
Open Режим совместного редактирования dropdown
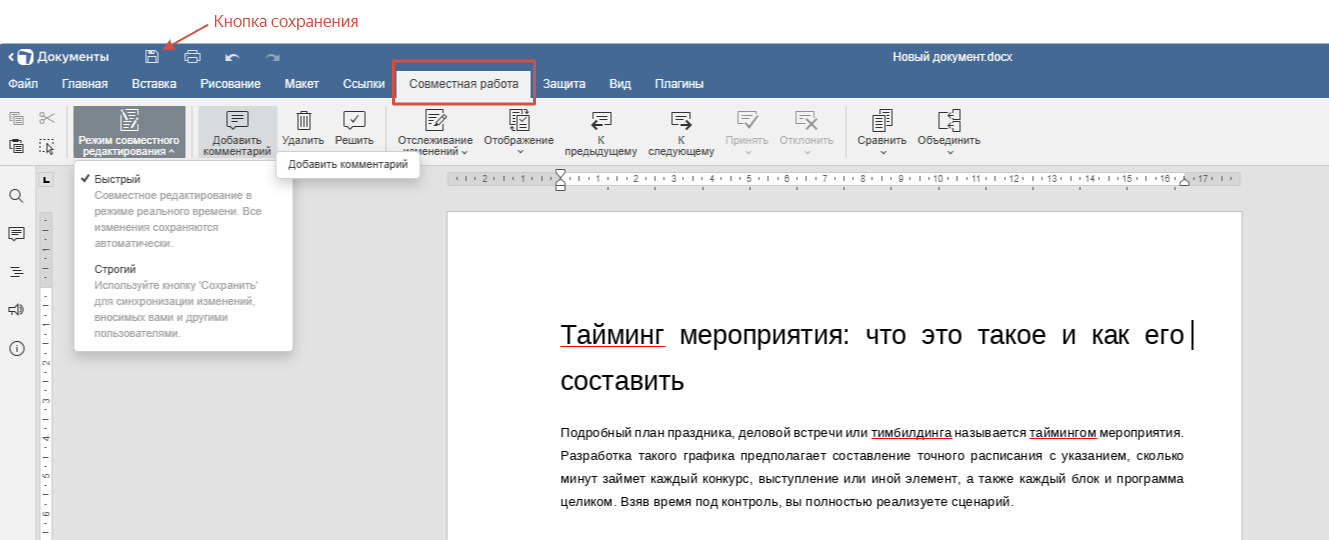click(129, 133)
